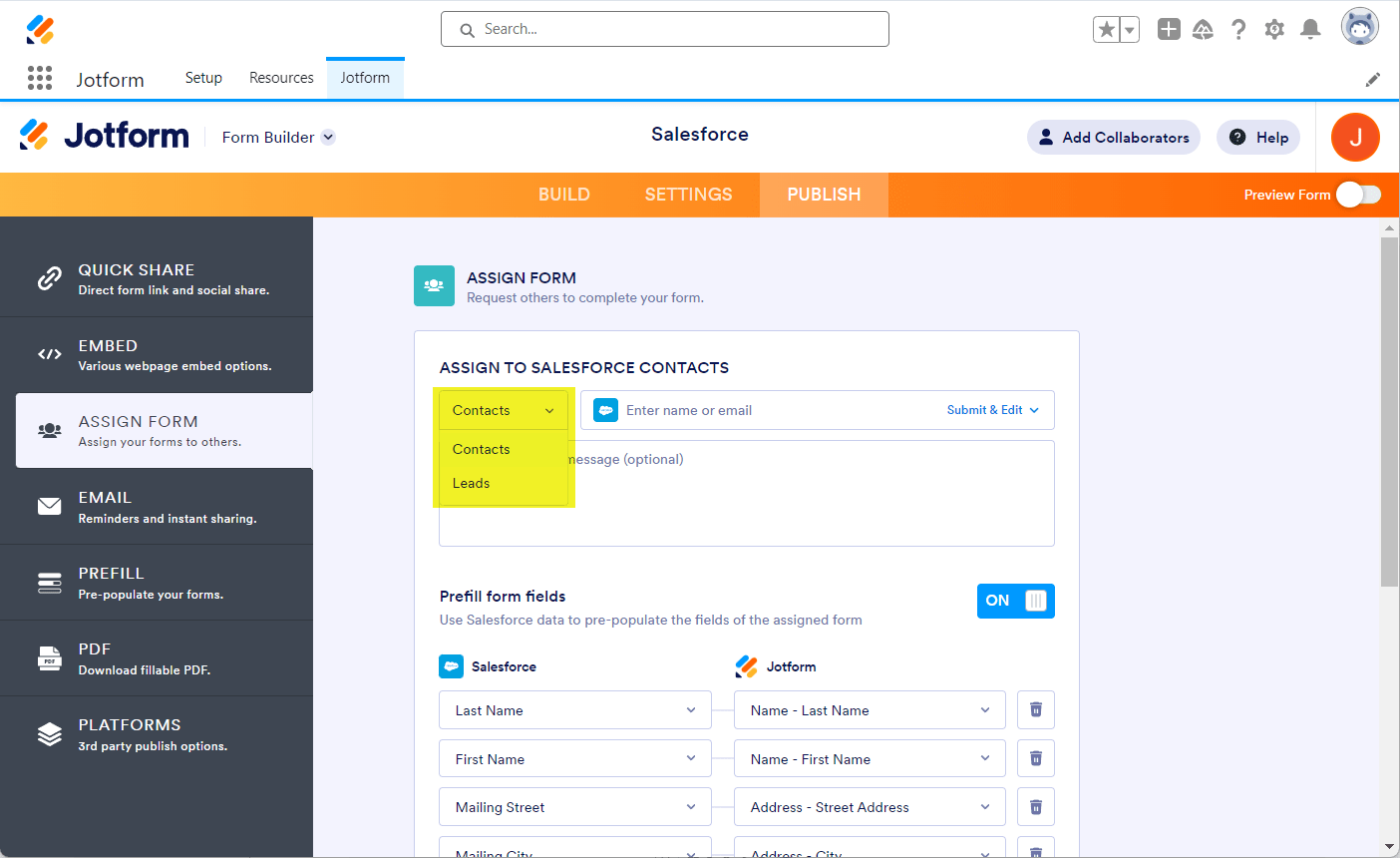Click the PDF document icon
This screenshot has width=1400, height=858.
(49, 658)
